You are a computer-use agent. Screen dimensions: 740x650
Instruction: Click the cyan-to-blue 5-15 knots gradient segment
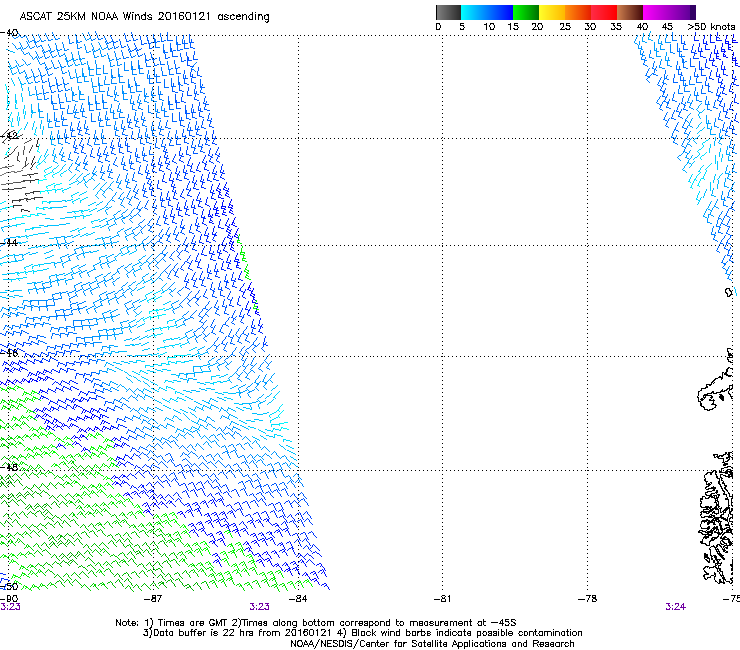point(487,12)
